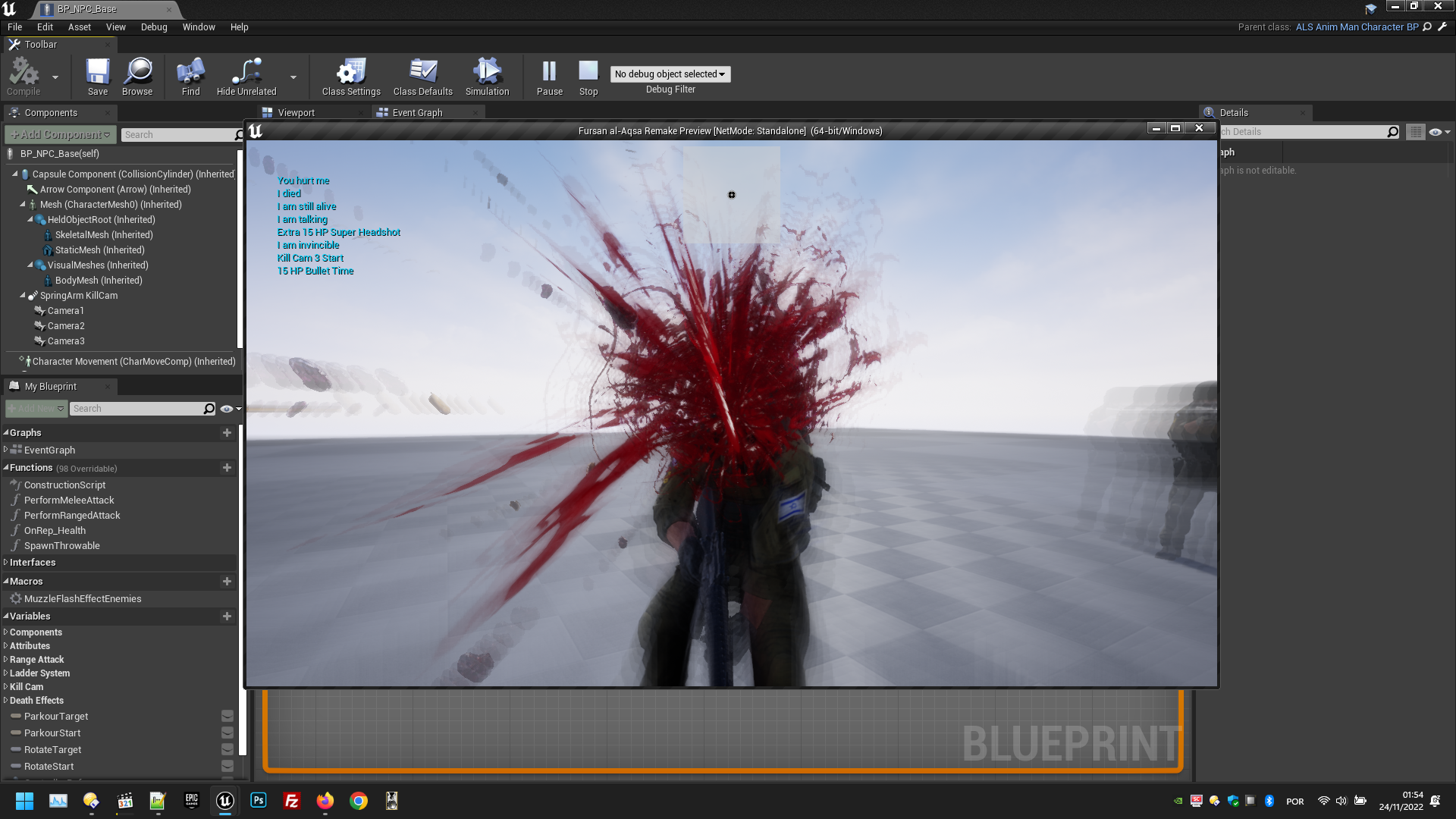Open the Help menu
The width and height of the screenshot is (1456, 819).
tap(240, 27)
